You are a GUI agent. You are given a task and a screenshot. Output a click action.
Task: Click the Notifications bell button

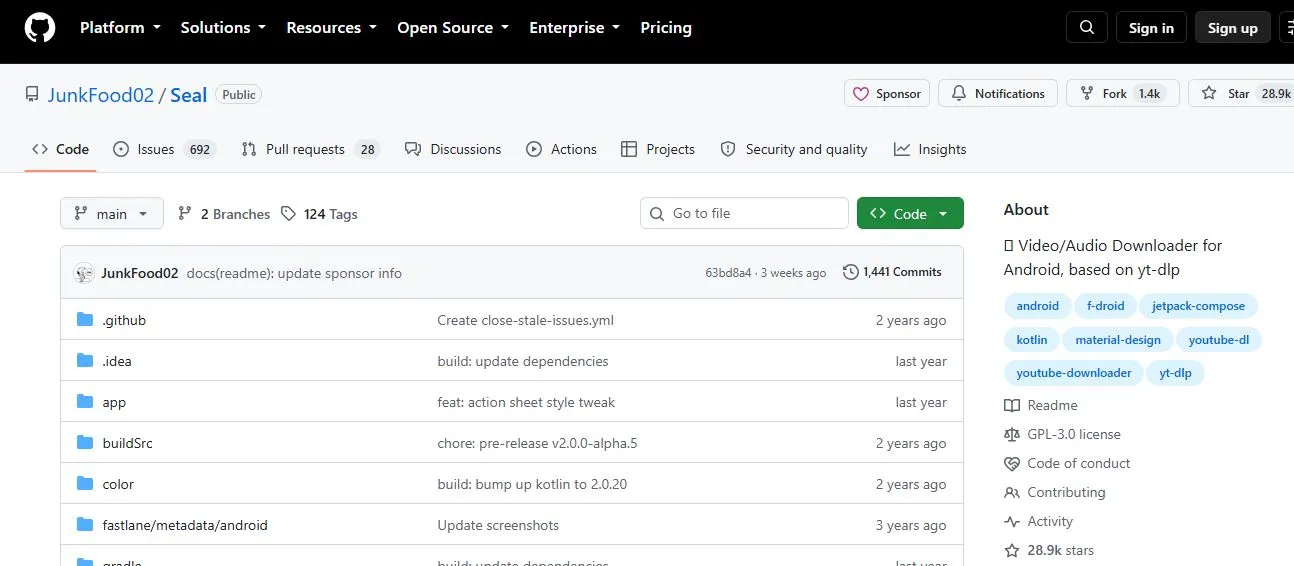tap(998, 94)
